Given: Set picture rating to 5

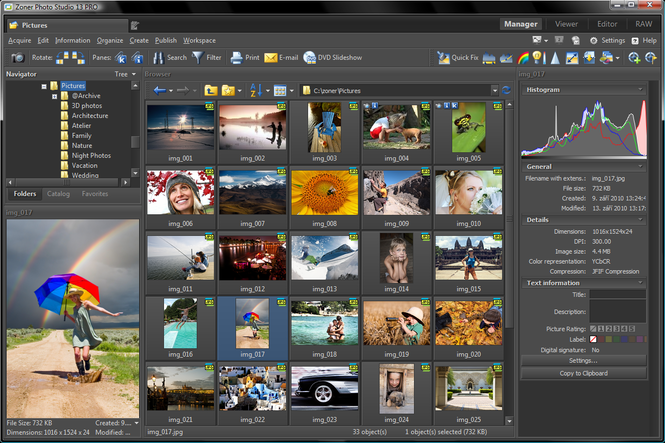Looking at the screenshot, I should click(631, 329).
